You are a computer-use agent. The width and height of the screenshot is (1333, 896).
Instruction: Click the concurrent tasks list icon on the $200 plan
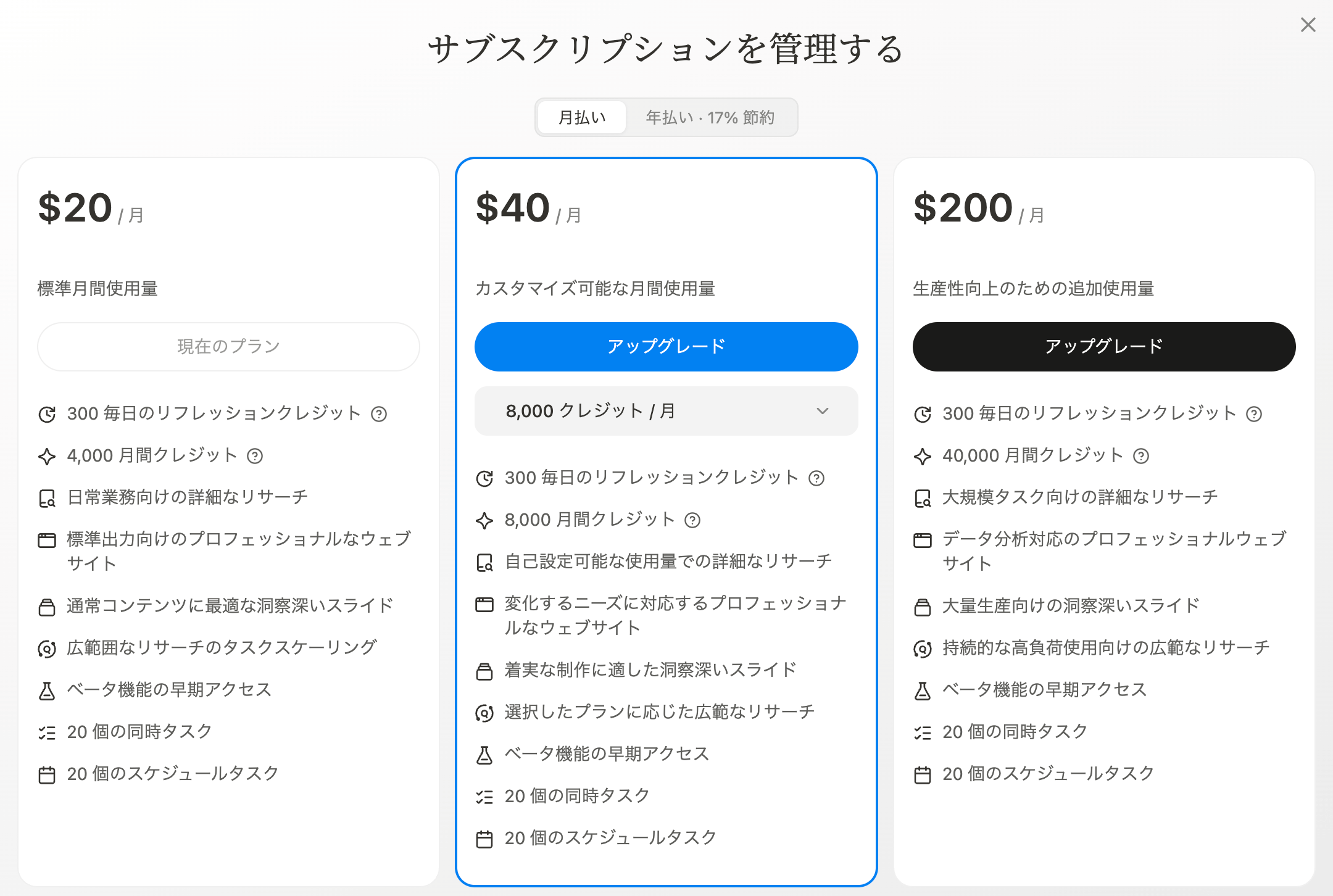point(922,732)
